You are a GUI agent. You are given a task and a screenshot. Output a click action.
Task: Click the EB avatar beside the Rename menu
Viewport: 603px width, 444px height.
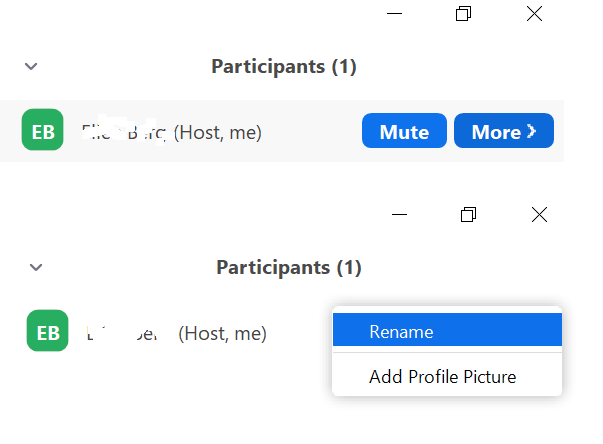[48, 331]
